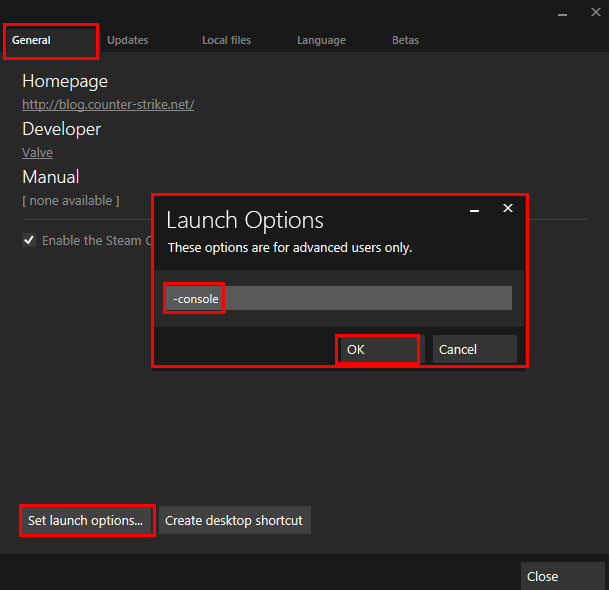The height and width of the screenshot is (590, 609).
Task: Click the Homepage heading text
Action: pyautogui.click(x=65, y=82)
